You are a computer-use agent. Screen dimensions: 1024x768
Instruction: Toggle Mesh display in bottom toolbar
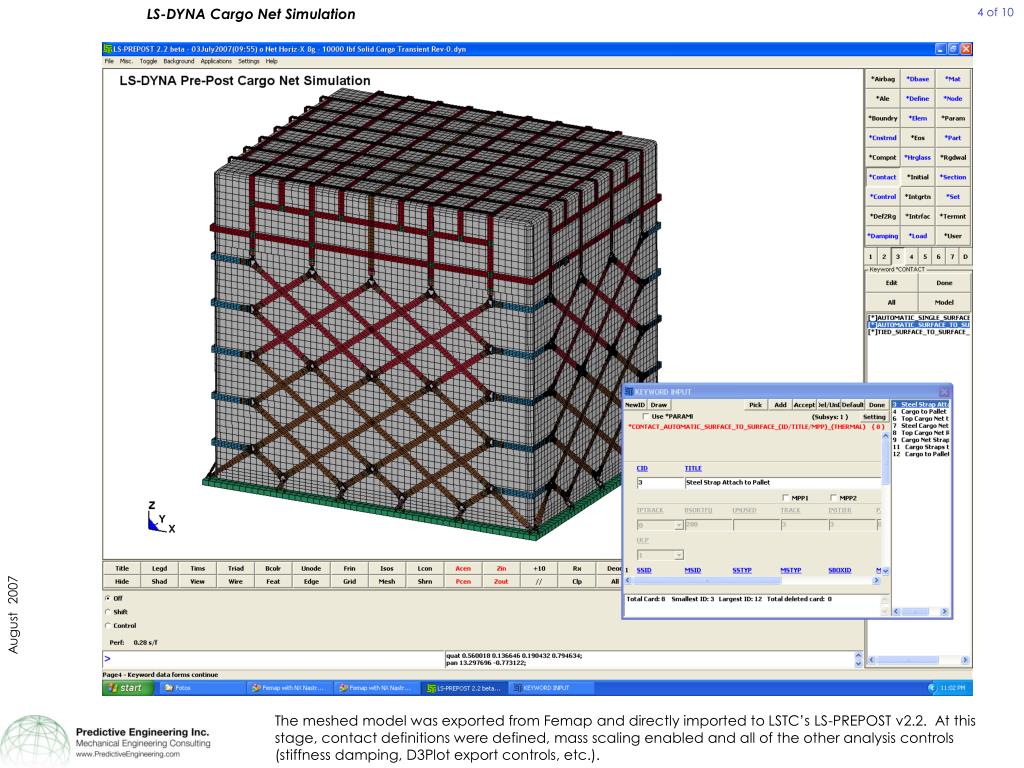pyautogui.click(x=387, y=581)
